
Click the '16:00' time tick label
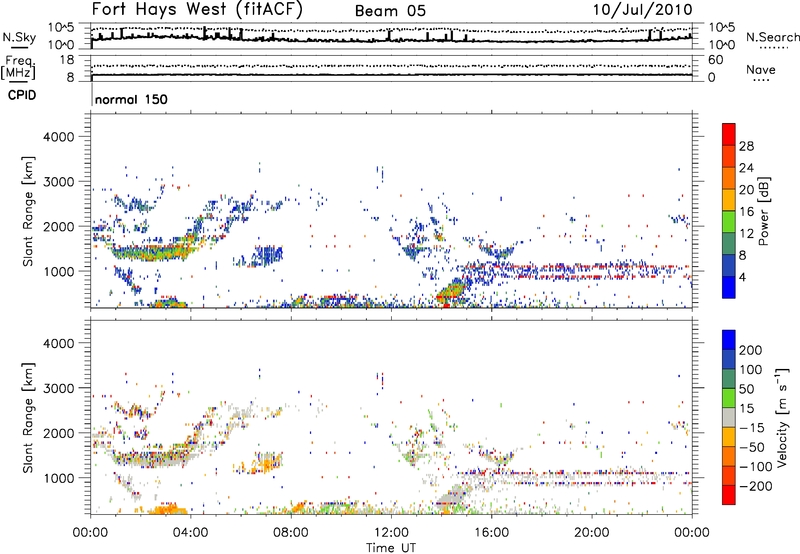(491, 533)
